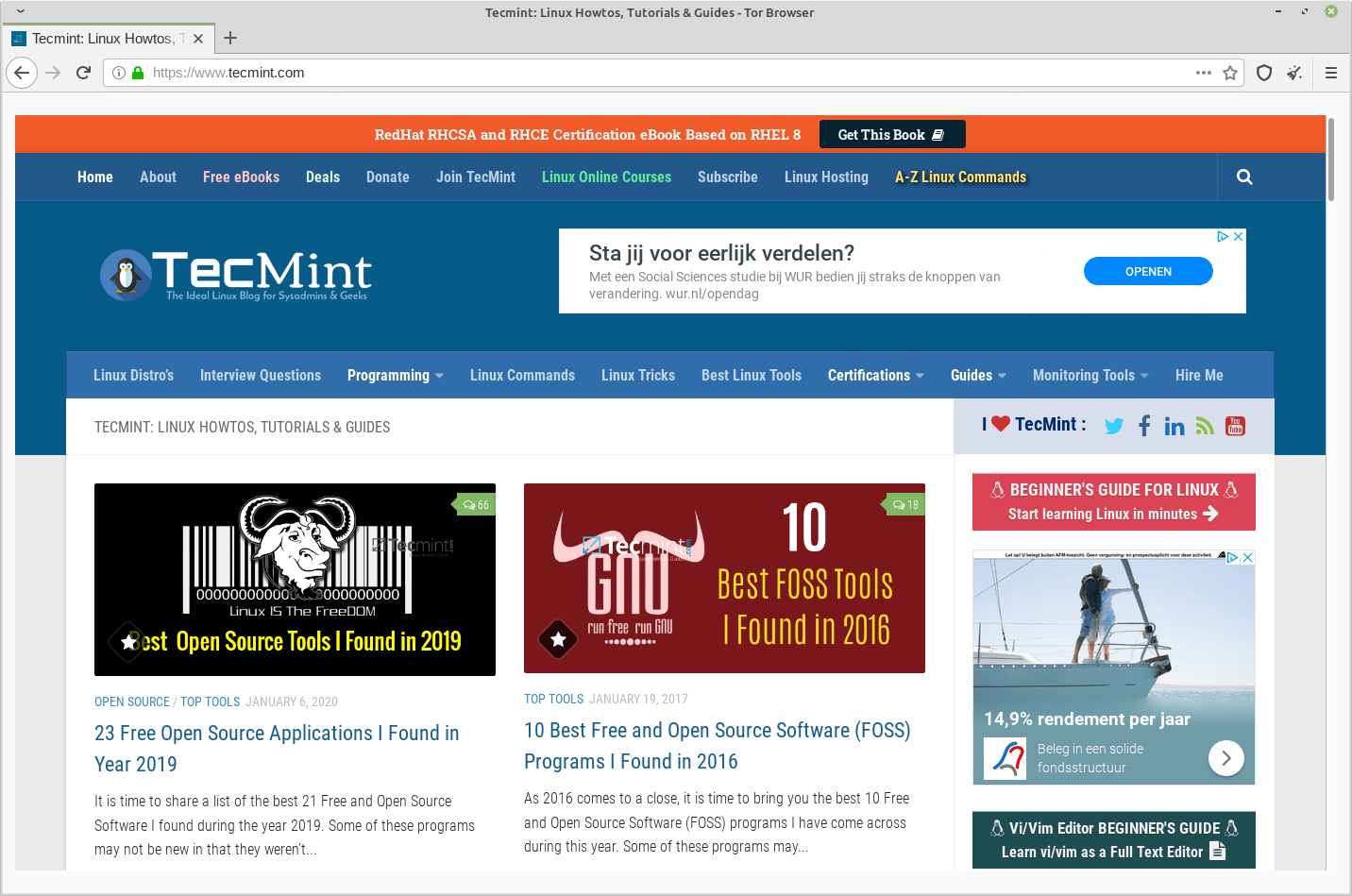
Task: Click the browser forward arrow
Action: pyautogui.click(x=53, y=73)
